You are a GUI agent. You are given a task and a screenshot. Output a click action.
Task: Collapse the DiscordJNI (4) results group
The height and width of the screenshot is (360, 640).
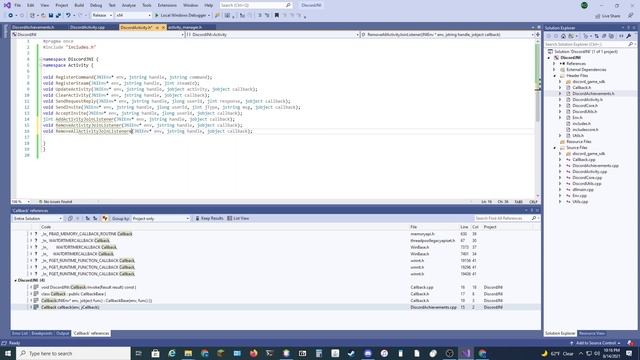(16, 280)
